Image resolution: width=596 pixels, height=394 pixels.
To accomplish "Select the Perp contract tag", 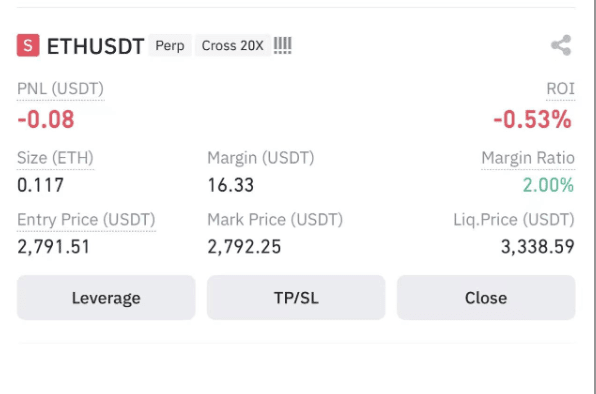I will 170,46.
